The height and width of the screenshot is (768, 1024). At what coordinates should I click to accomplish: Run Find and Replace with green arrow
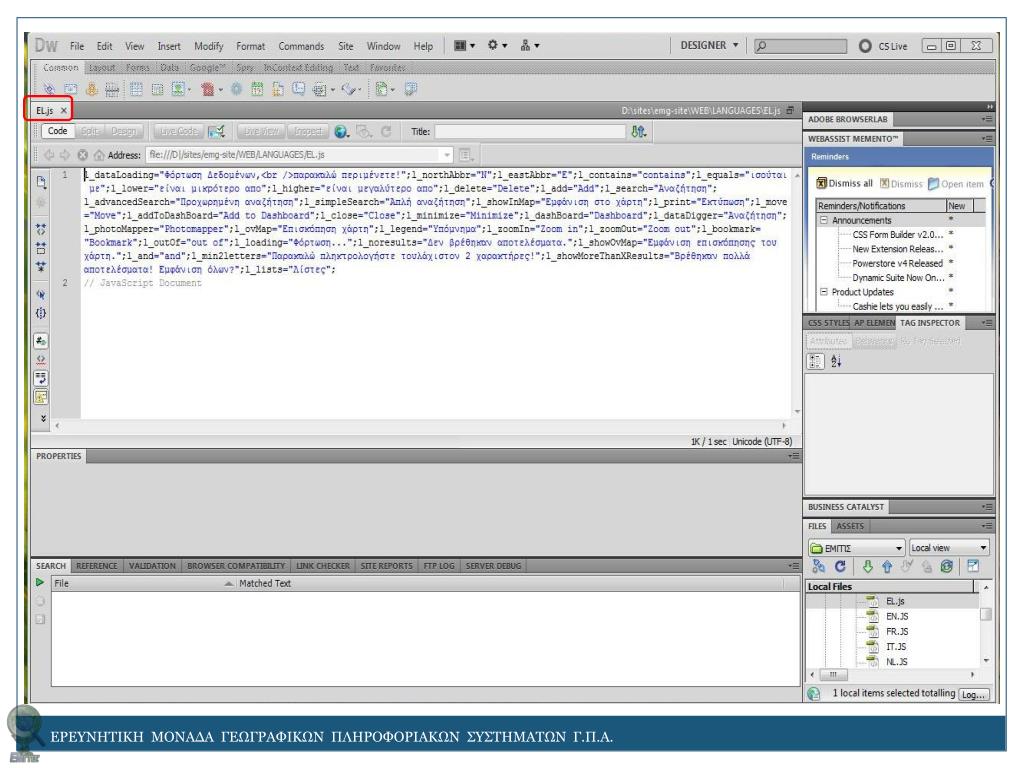click(40, 583)
